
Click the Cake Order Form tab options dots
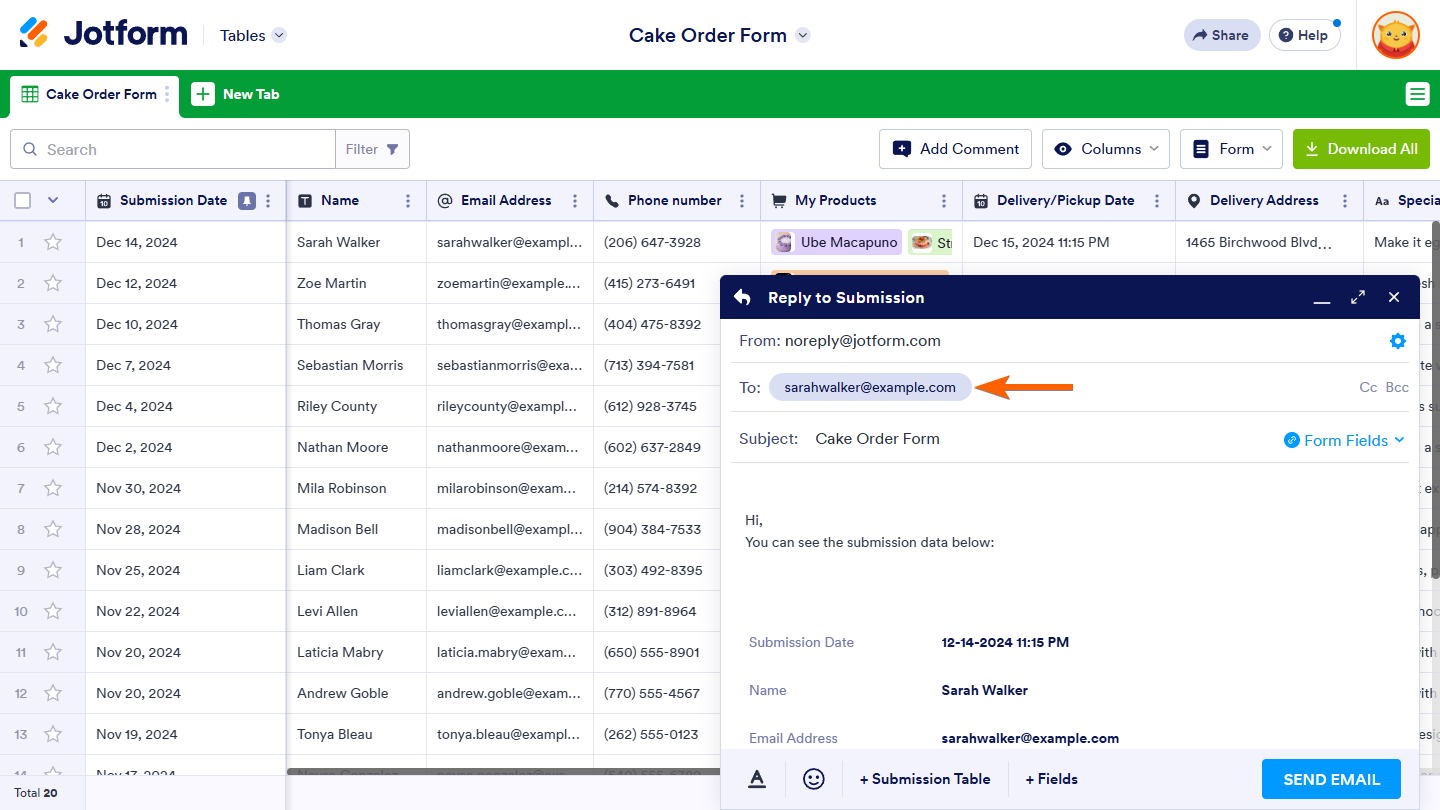point(167,94)
